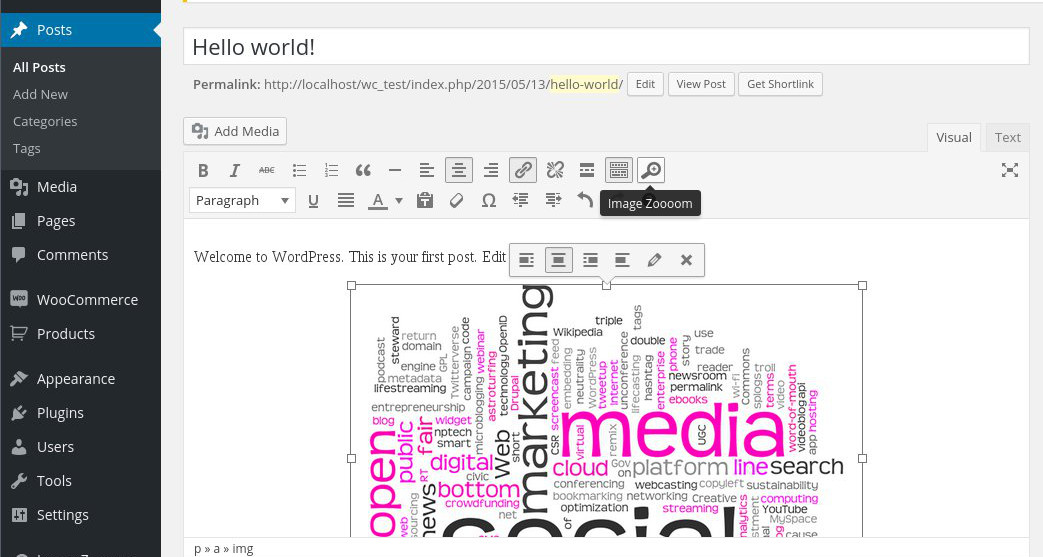
Task: Open Posts in the sidebar
Action: click(x=80, y=30)
